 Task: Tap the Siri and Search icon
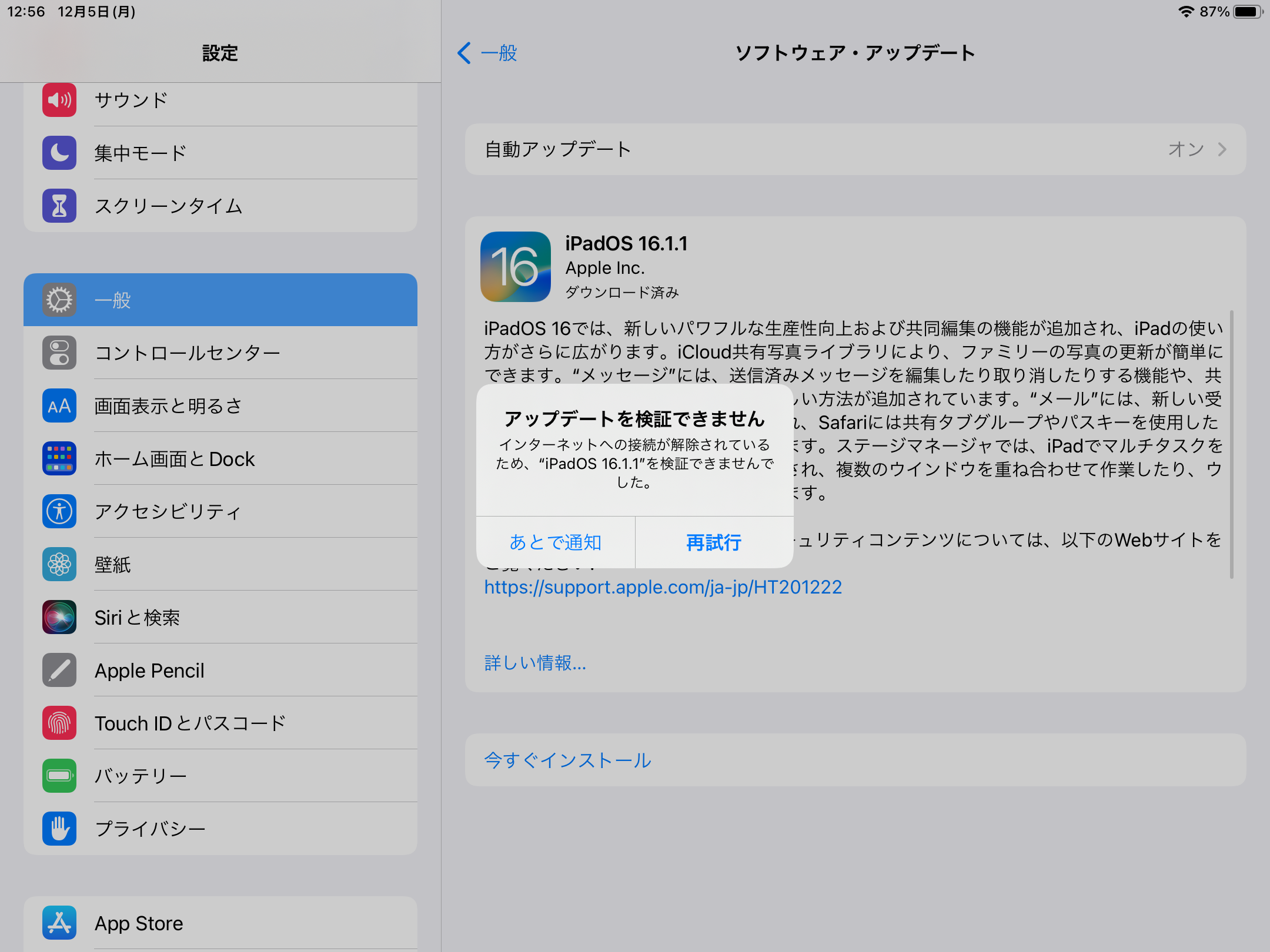59,617
